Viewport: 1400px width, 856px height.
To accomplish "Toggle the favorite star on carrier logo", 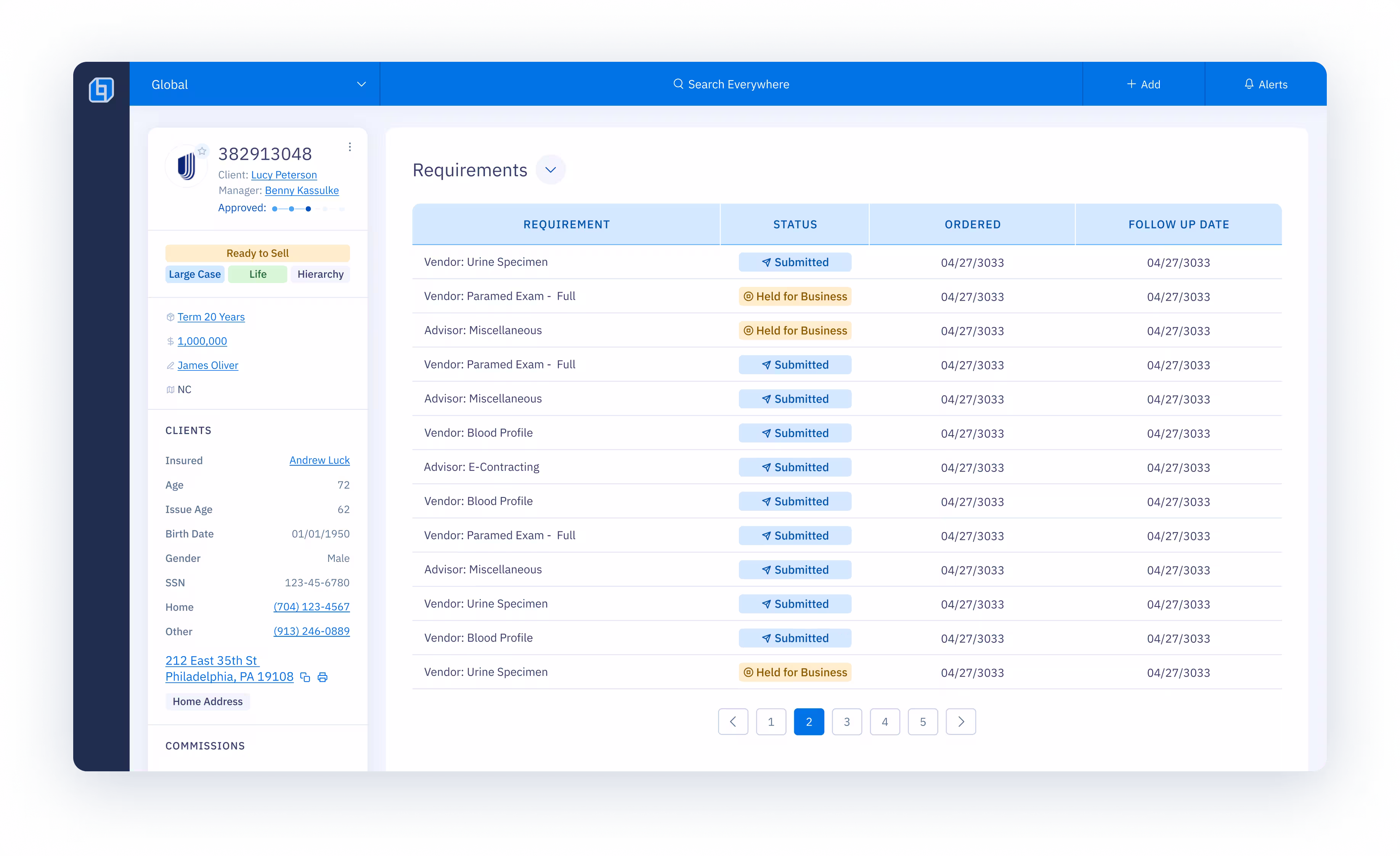I will [202, 151].
